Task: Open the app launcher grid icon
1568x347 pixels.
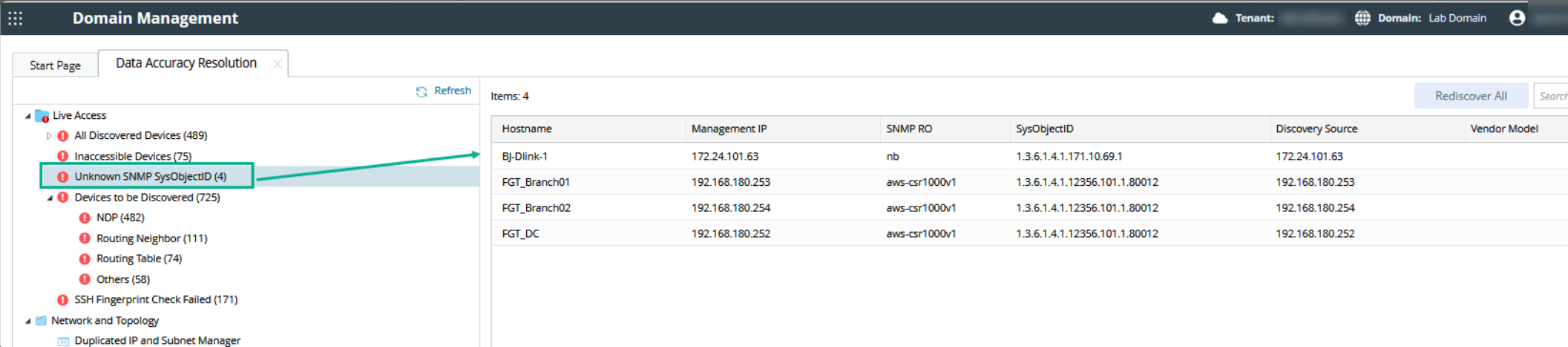Action: coord(16,18)
